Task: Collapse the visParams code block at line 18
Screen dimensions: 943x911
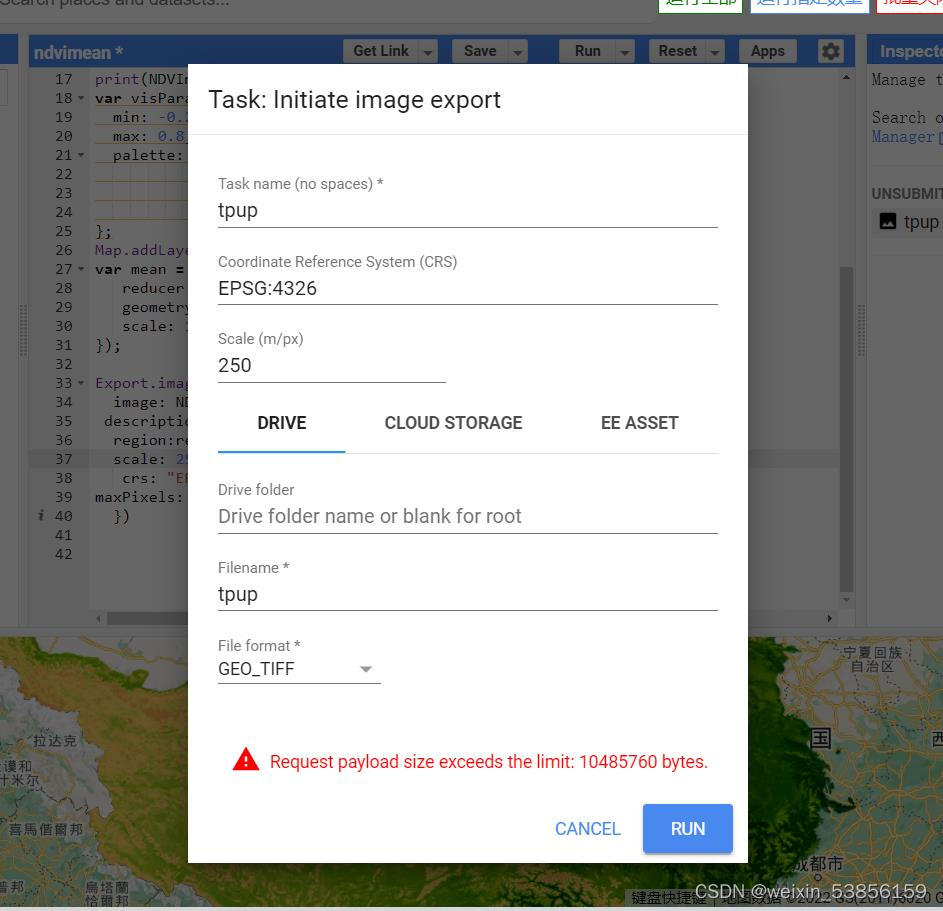Action: [x=81, y=98]
